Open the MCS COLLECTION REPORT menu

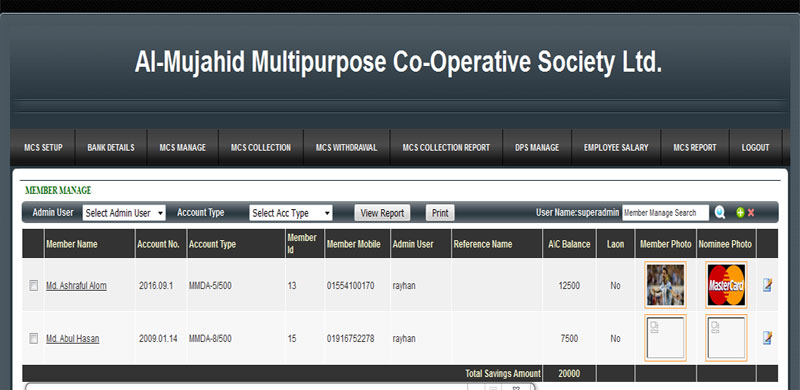446,148
